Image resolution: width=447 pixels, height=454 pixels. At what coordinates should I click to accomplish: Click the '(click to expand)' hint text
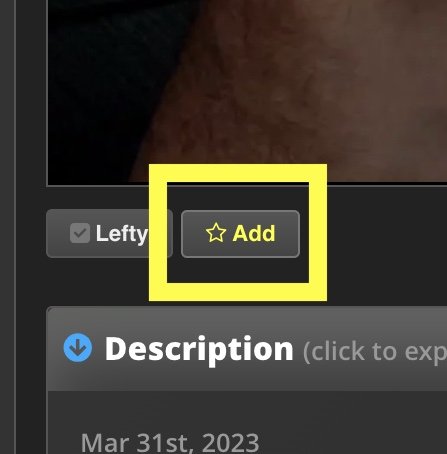(375, 352)
